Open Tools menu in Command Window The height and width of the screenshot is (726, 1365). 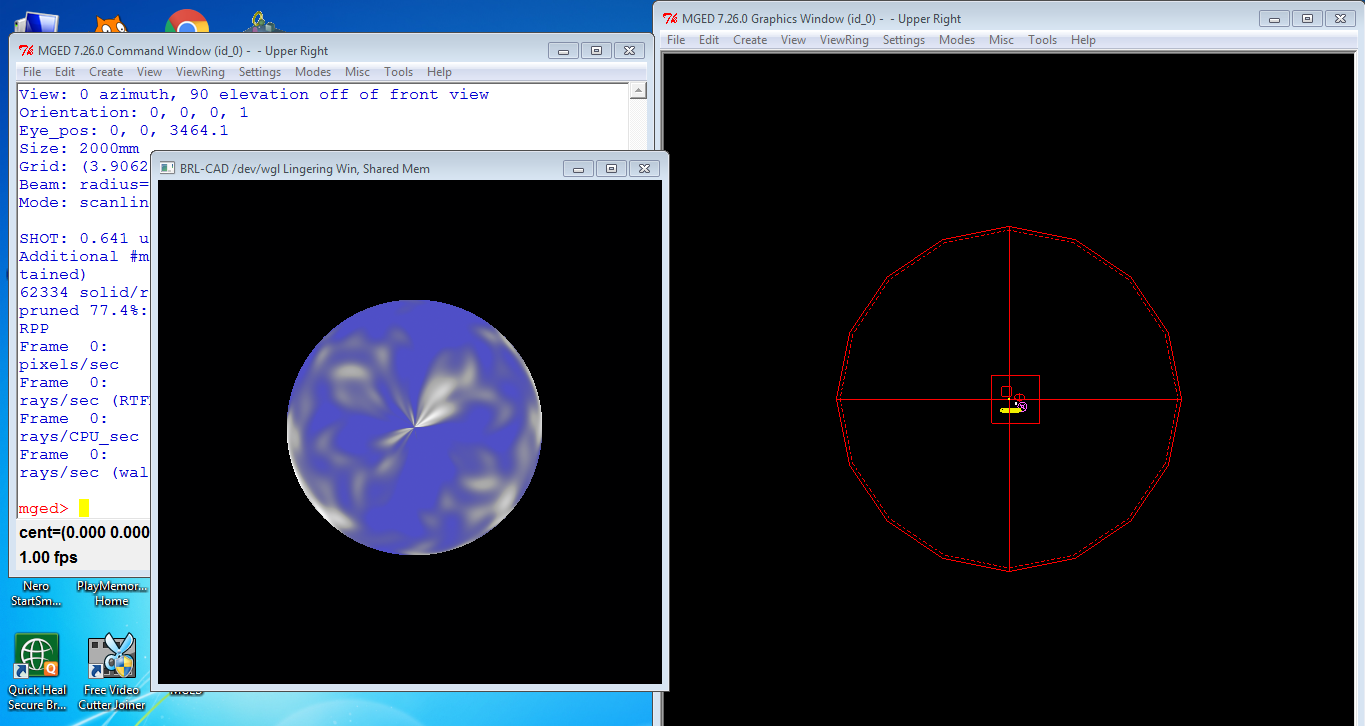[399, 72]
